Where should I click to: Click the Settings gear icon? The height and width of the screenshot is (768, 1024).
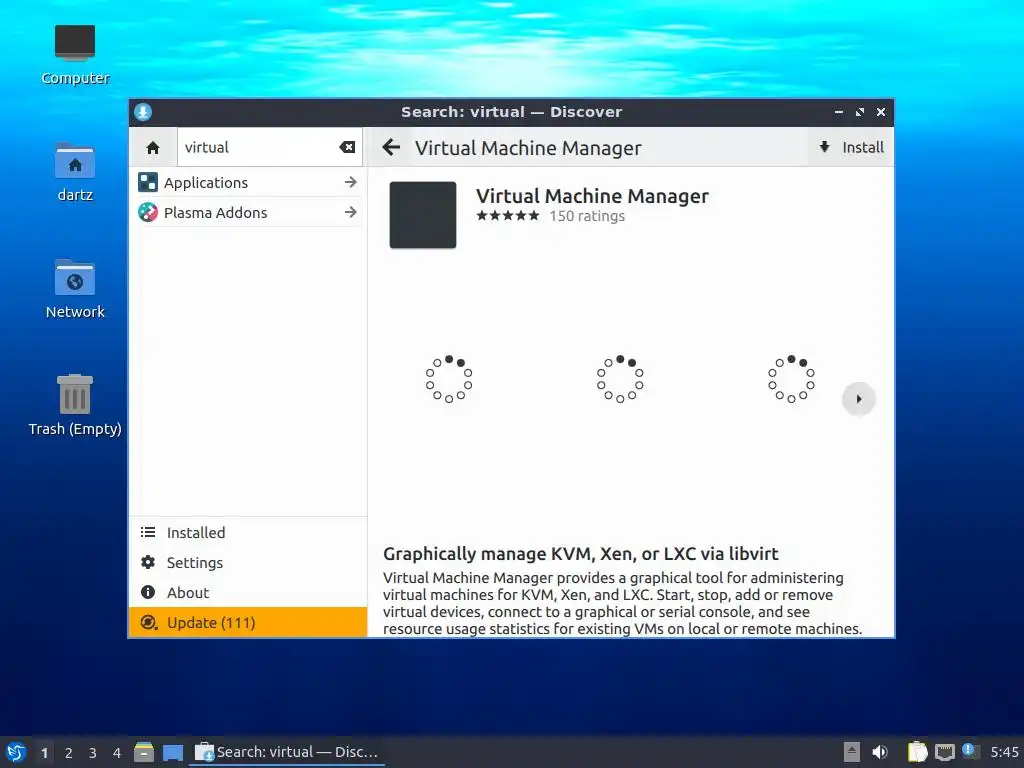click(148, 562)
